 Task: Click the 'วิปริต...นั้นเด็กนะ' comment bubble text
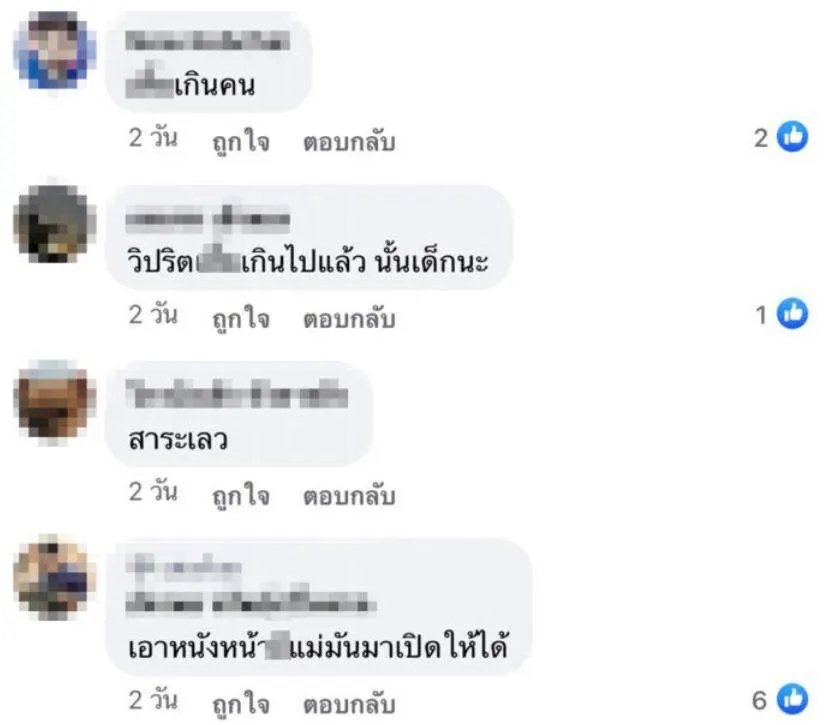(308, 261)
